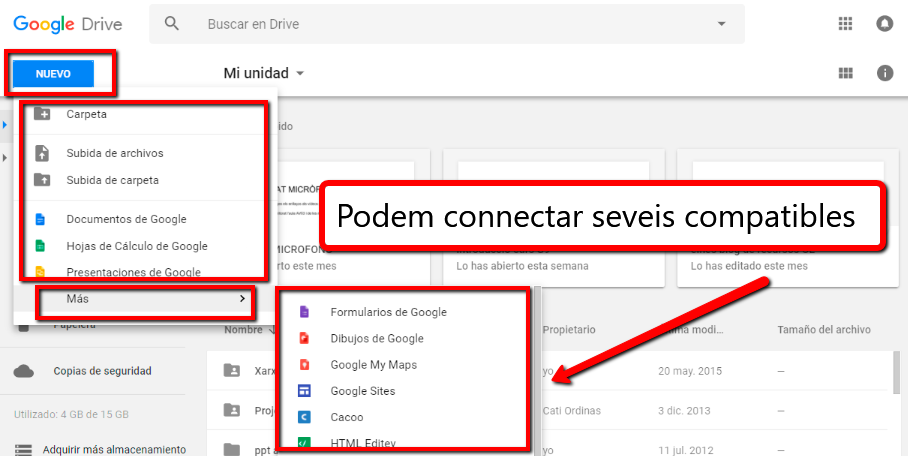
Task: Click folder icon in ppt row
Action: (232, 450)
